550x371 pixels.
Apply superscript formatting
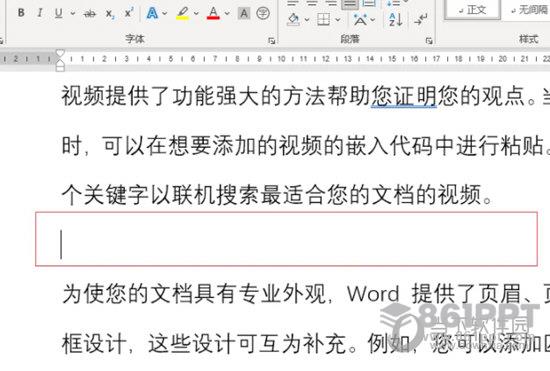pos(129,13)
